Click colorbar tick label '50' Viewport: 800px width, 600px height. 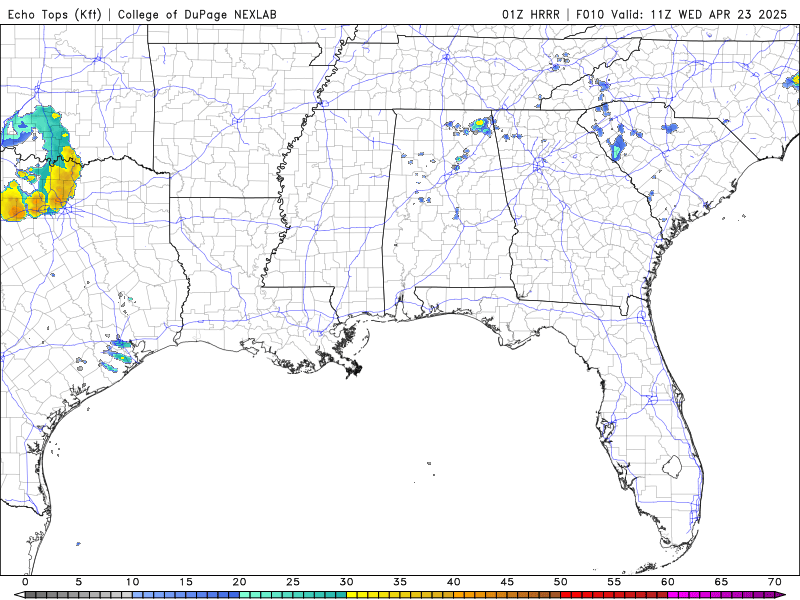tap(561, 582)
